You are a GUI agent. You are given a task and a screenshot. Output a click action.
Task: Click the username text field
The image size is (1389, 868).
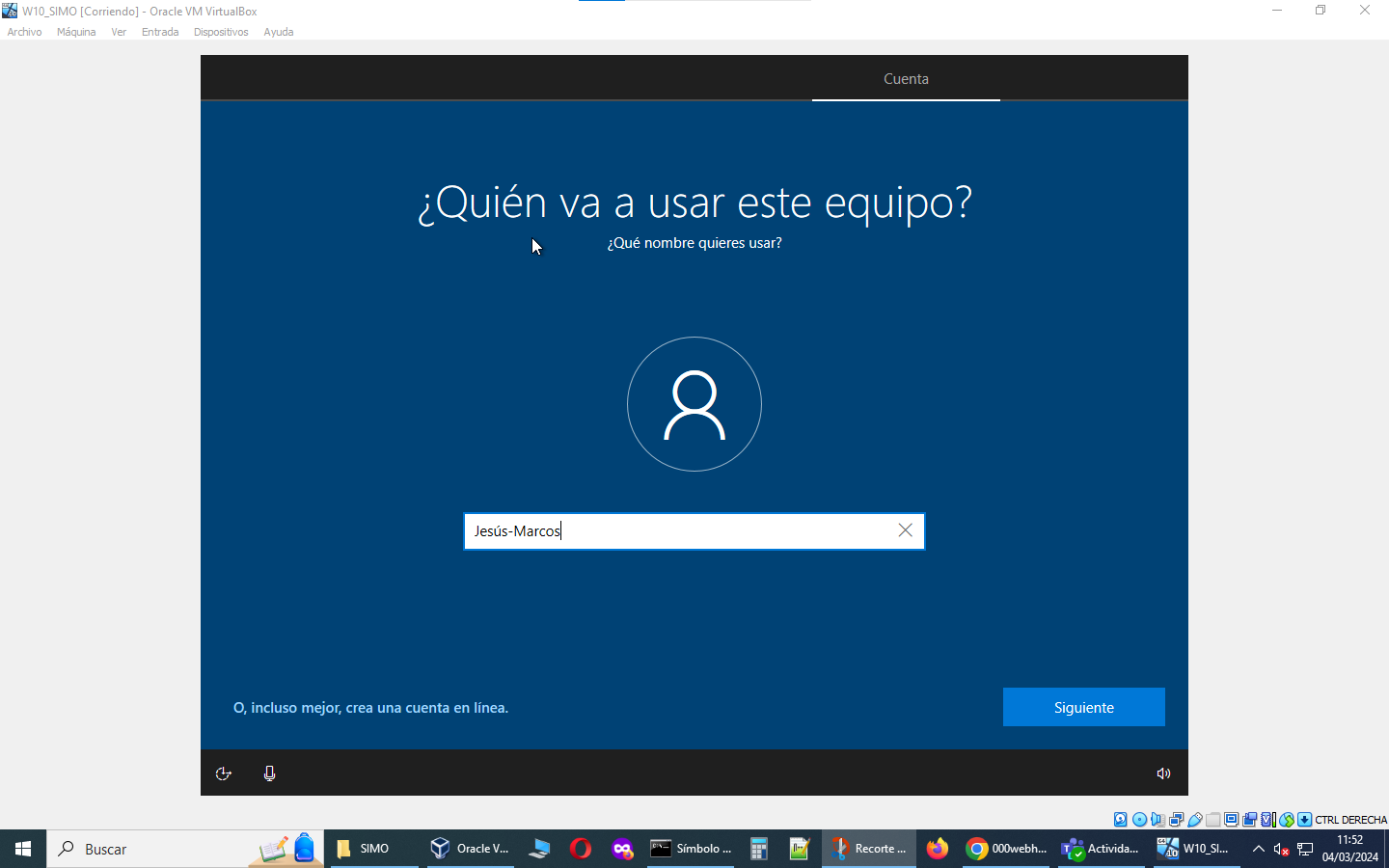tap(675, 531)
